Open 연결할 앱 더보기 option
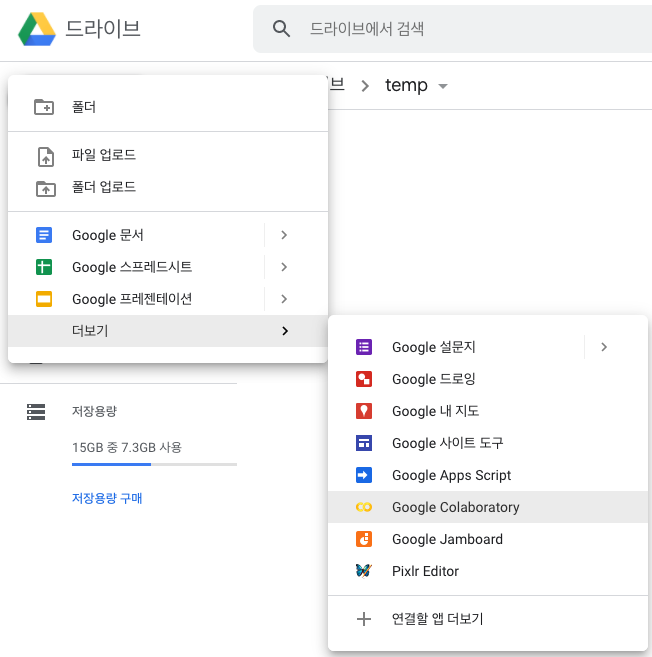This screenshot has width=652, height=657. coord(488,619)
